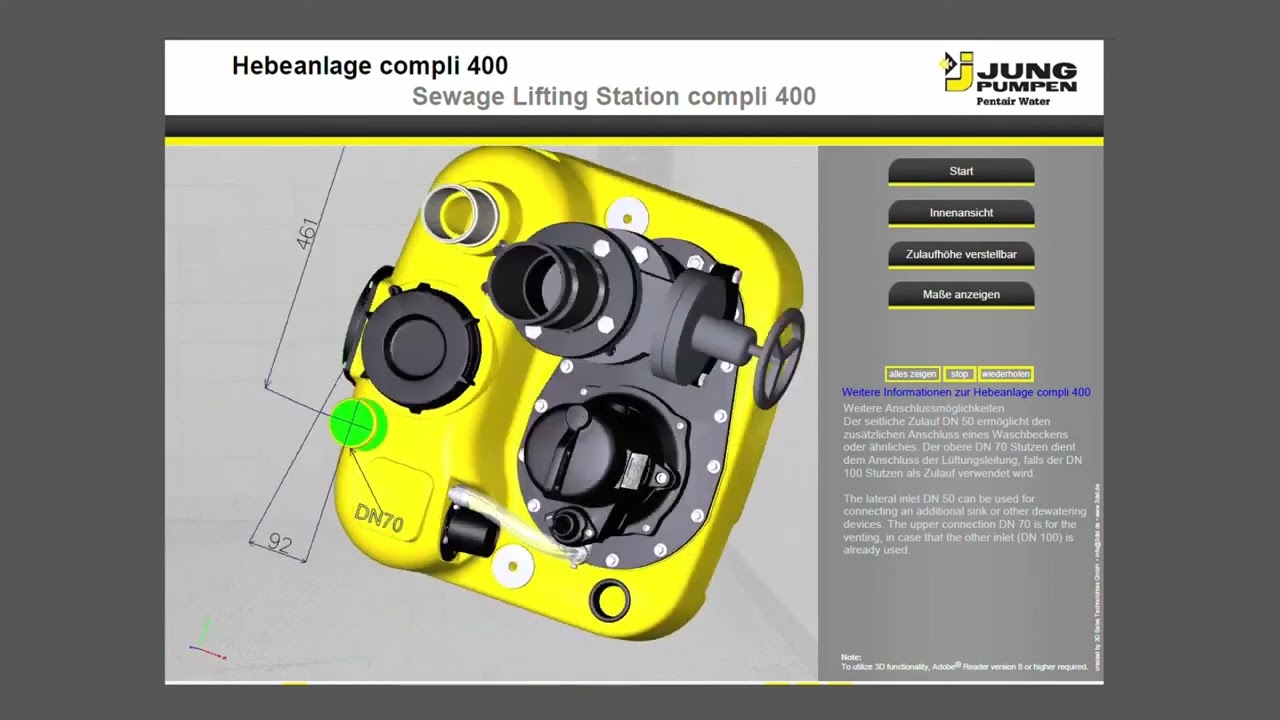The height and width of the screenshot is (720, 1280).
Task: Select Zulaufhöhe verstellbar button
Action: [x=961, y=254]
